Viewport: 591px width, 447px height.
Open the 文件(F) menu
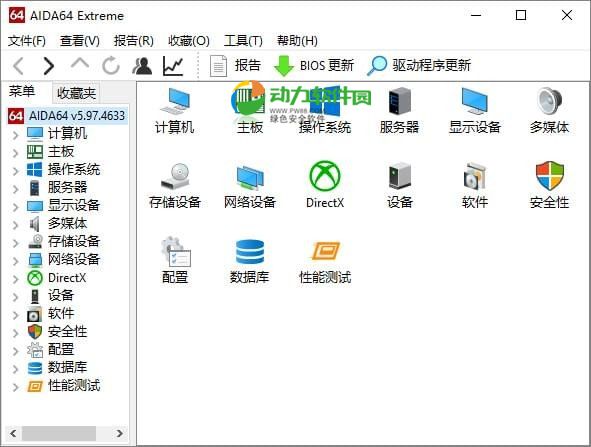[27, 41]
